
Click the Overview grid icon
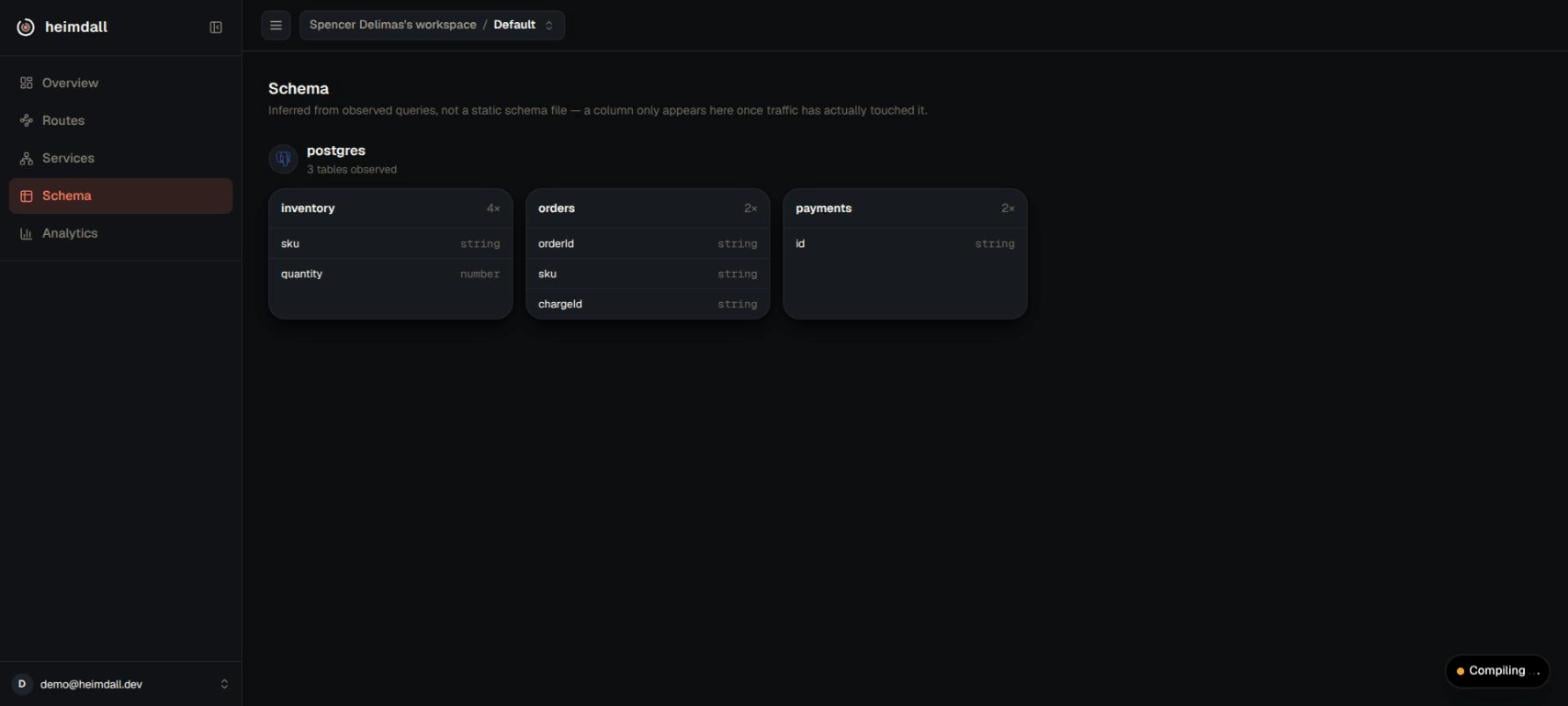click(27, 83)
